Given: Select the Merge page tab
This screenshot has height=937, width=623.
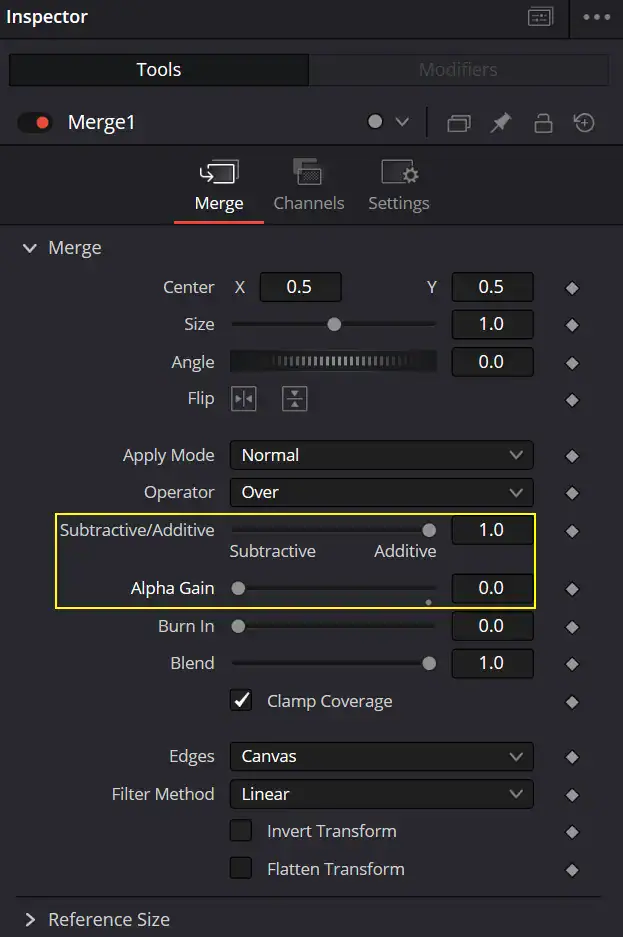Looking at the screenshot, I should click(219, 186).
